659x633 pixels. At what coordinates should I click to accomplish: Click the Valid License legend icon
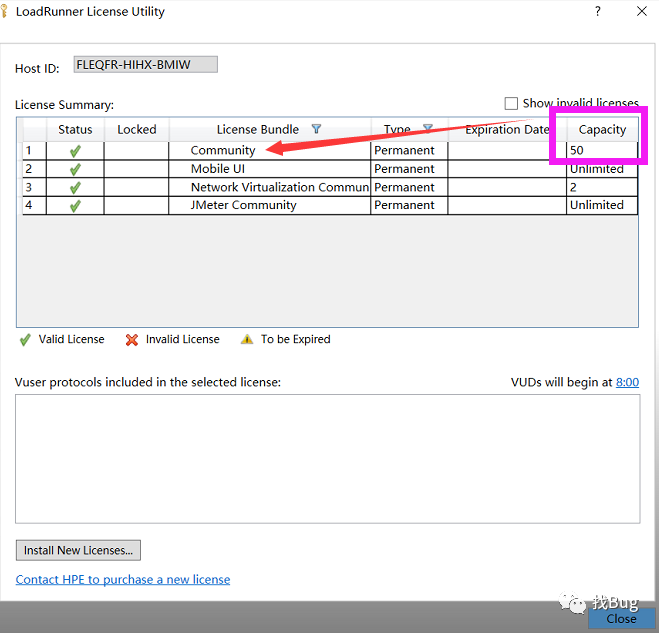[25, 340]
